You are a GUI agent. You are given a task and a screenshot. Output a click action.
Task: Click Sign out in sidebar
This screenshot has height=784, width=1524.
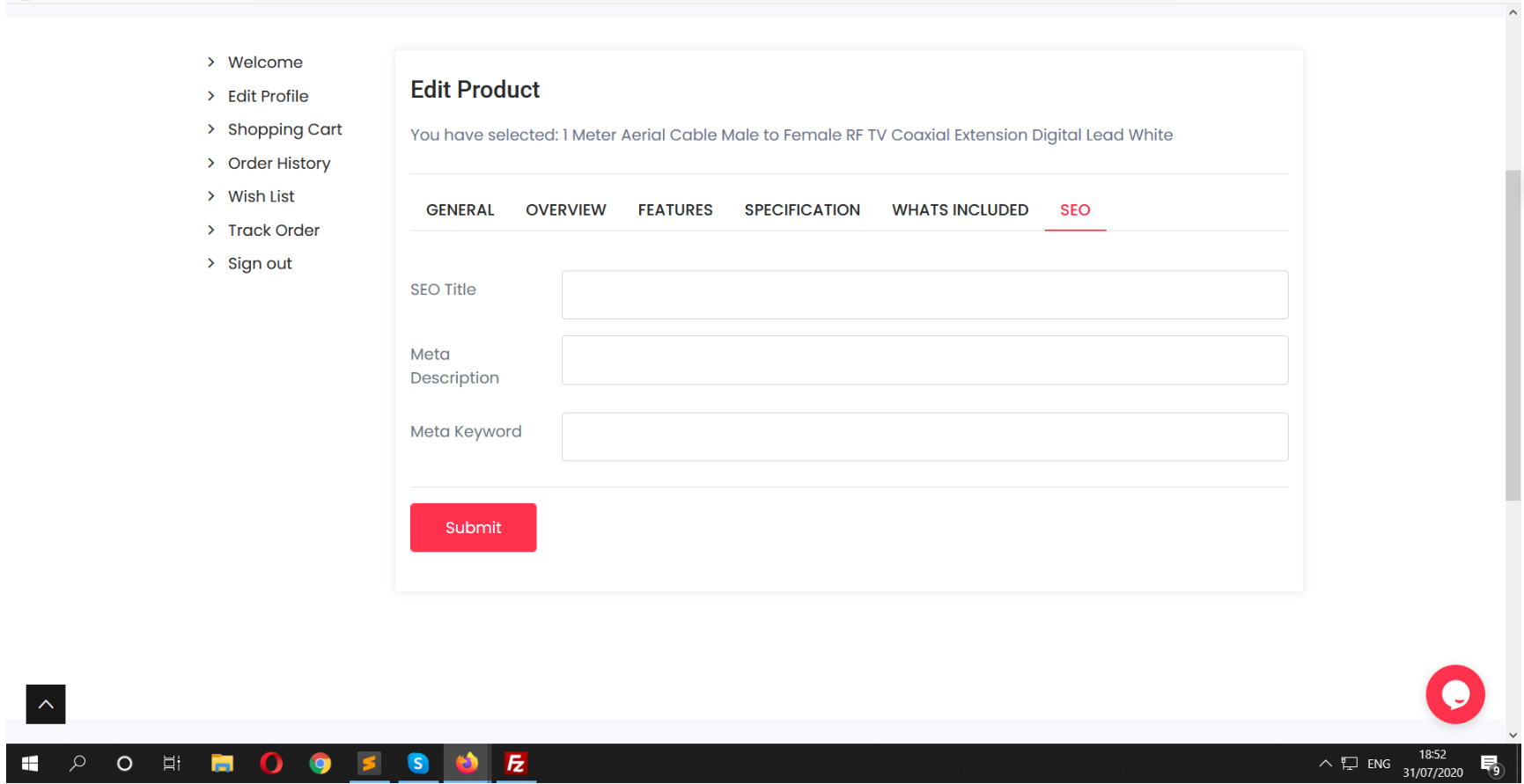[260, 264]
